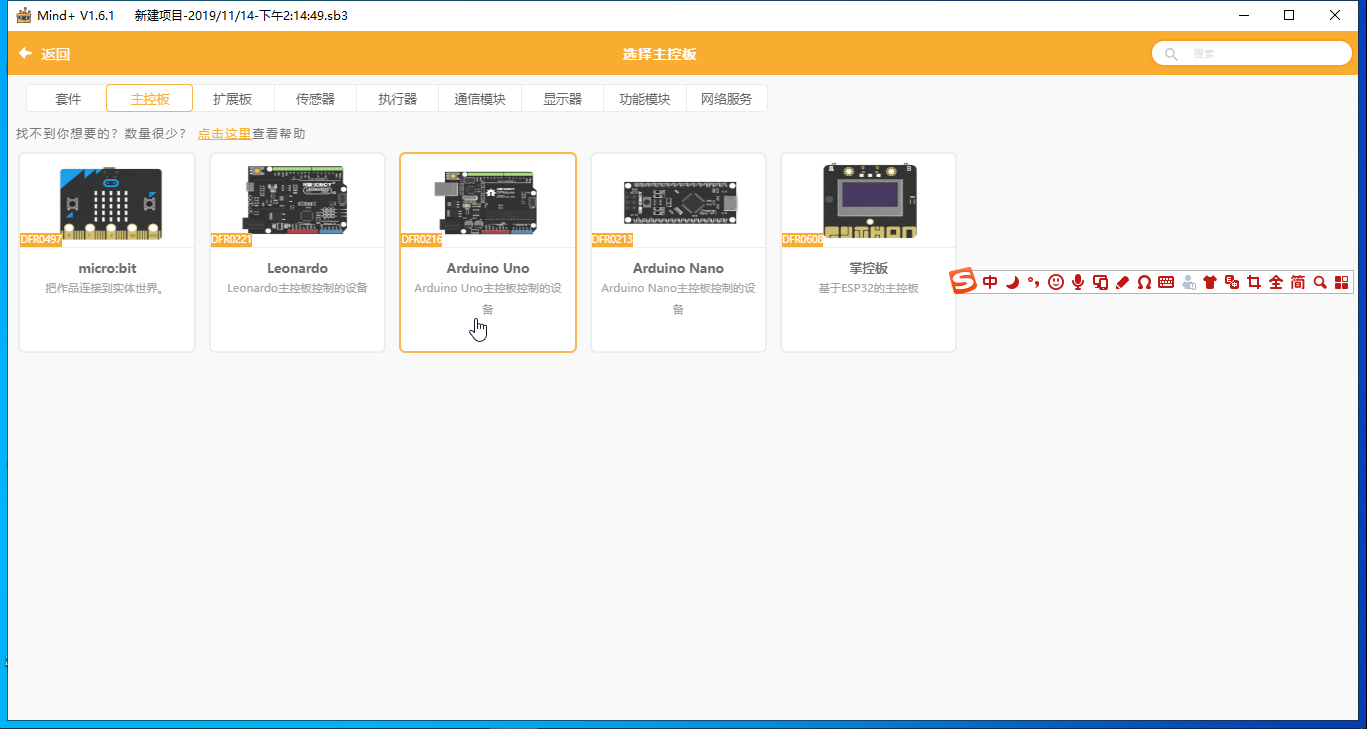Click the moon icon in Sogou toolbar
The width and height of the screenshot is (1367, 729).
point(1012,283)
